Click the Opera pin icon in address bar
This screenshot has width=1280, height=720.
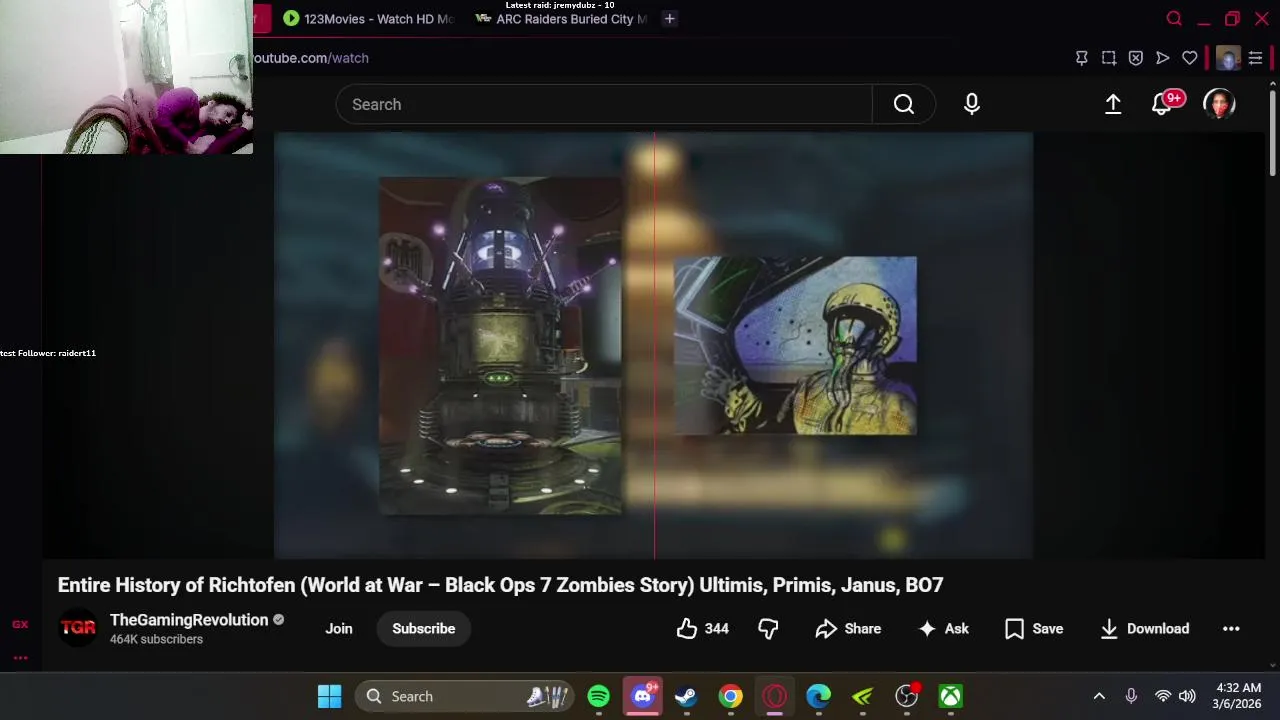pos(1081,58)
